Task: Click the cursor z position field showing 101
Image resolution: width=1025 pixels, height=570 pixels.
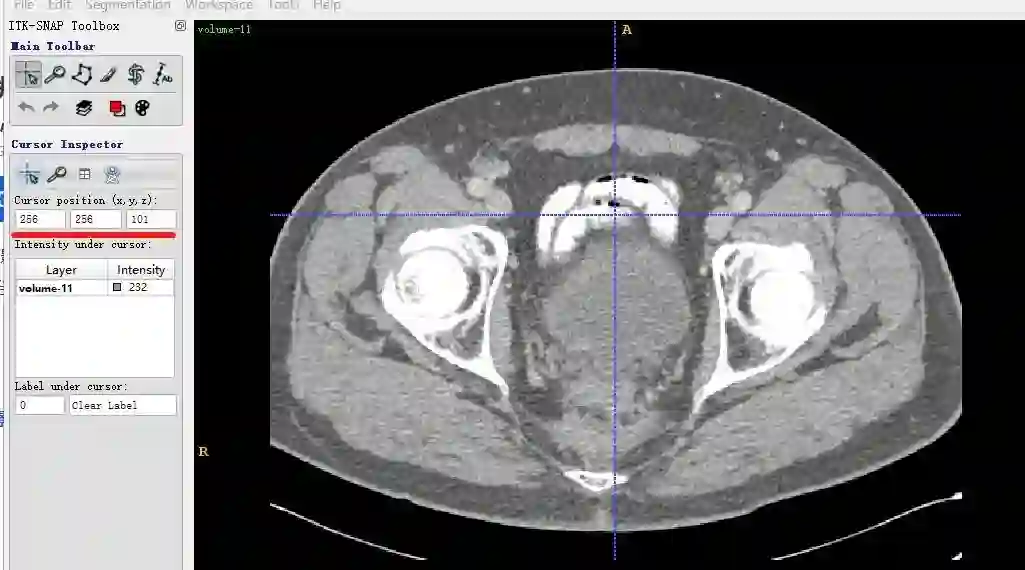Action: coord(152,219)
